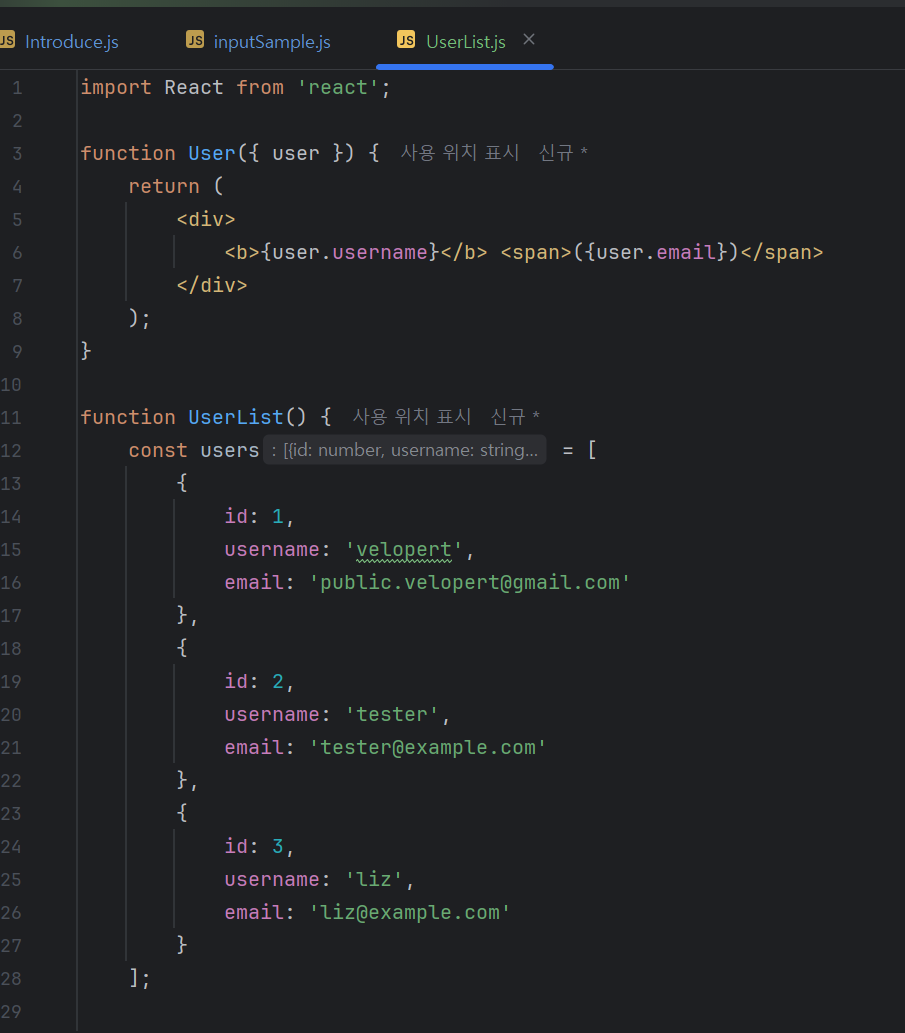Click 'liz@example.com' email string
This screenshot has height=1033, width=905.
(410, 912)
